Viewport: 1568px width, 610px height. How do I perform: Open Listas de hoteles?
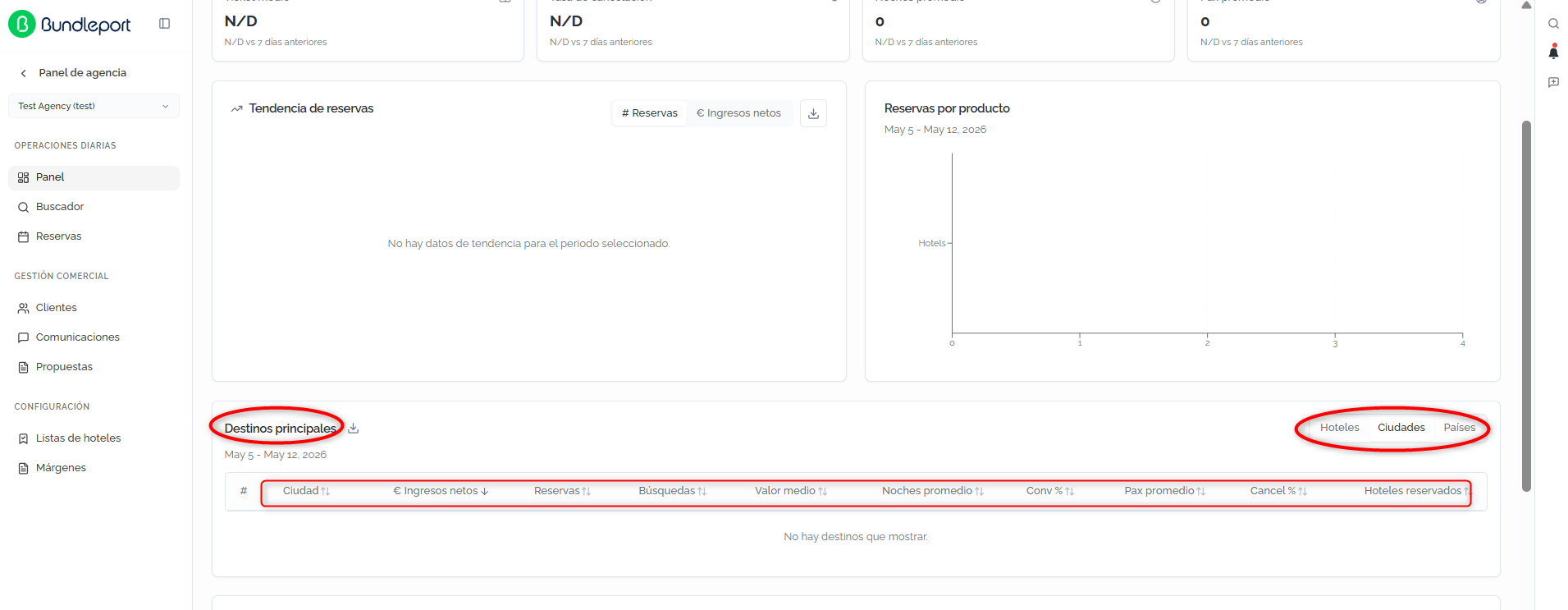point(94,438)
